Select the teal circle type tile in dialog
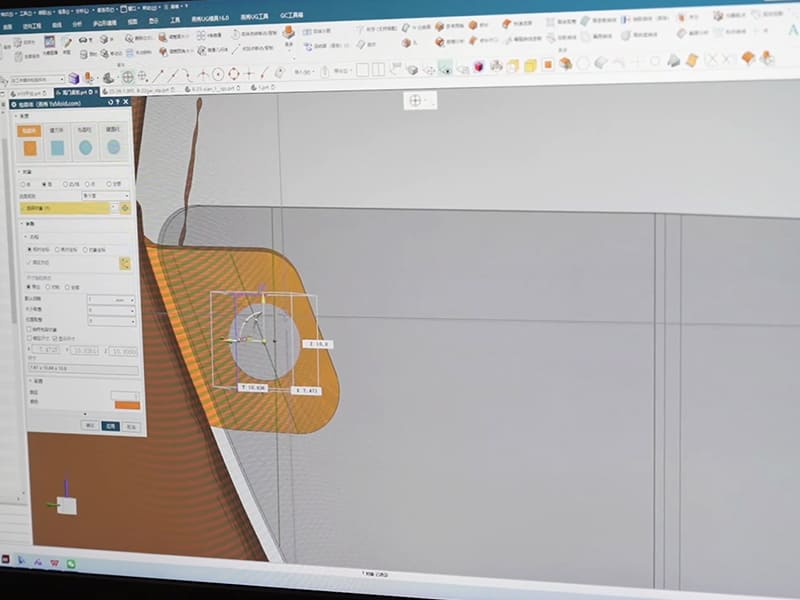The image size is (800, 600). point(85,142)
